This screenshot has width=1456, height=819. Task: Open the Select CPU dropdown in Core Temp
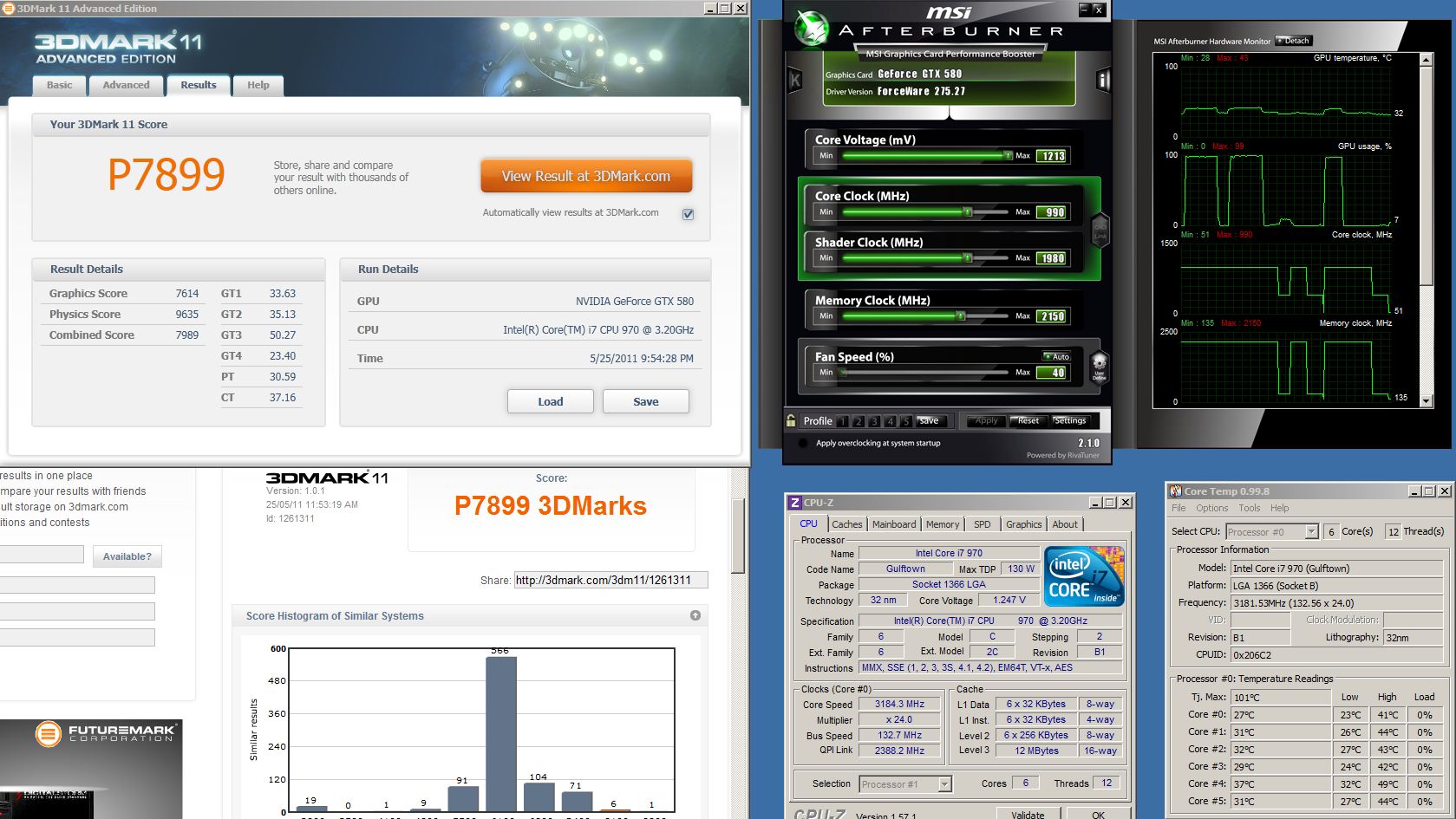[1311, 532]
